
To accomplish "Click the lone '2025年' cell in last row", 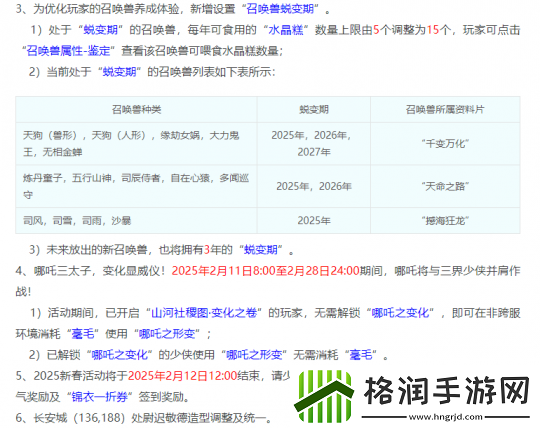I will click(314, 220).
